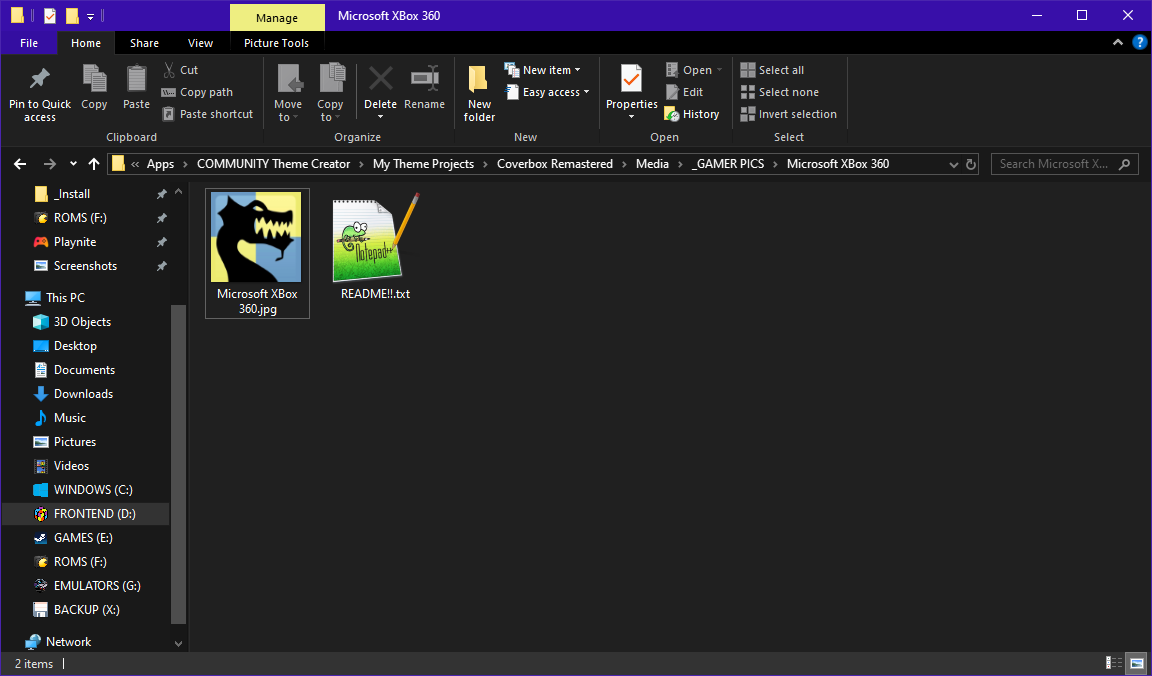1152x676 pixels.
Task: Expand address bar history dropdown
Action: (x=954, y=165)
